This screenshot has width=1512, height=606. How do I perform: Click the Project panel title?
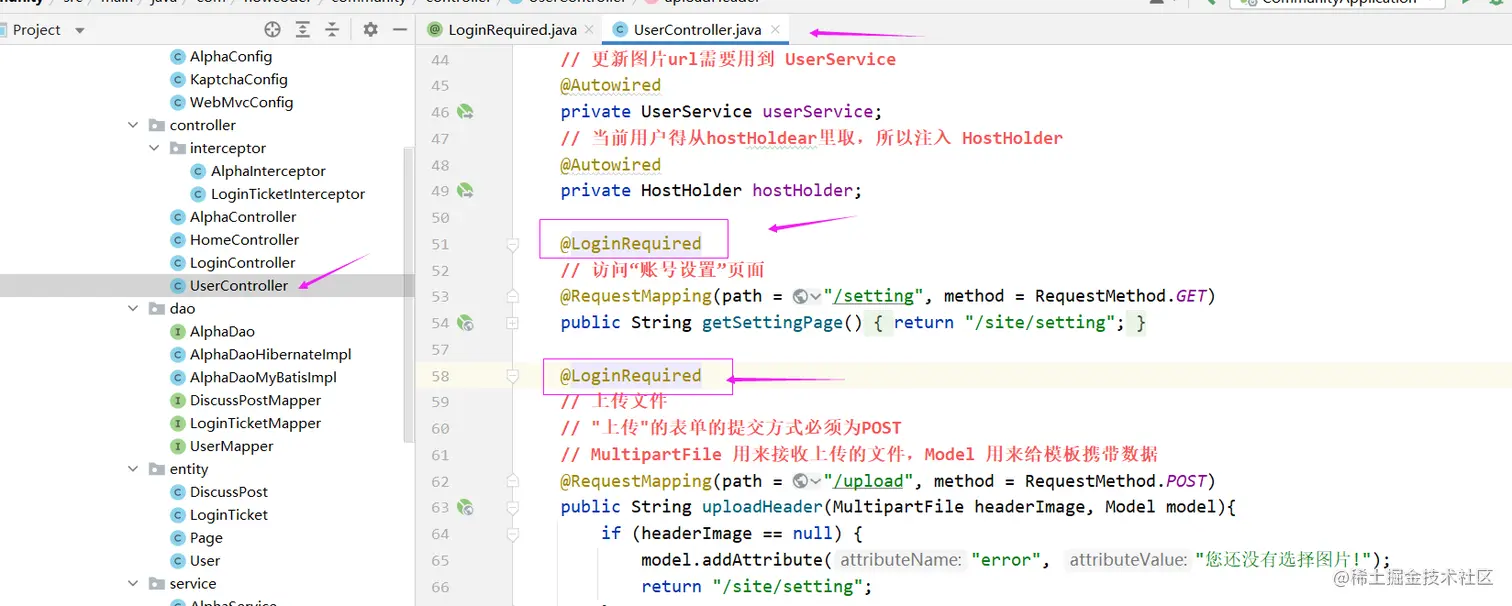click(x=36, y=30)
